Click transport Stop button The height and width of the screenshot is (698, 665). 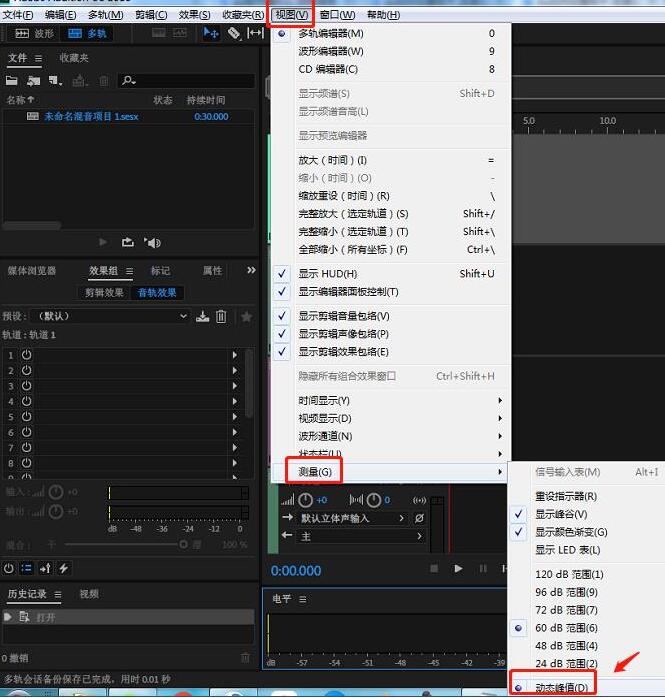pyautogui.click(x=434, y=568)
